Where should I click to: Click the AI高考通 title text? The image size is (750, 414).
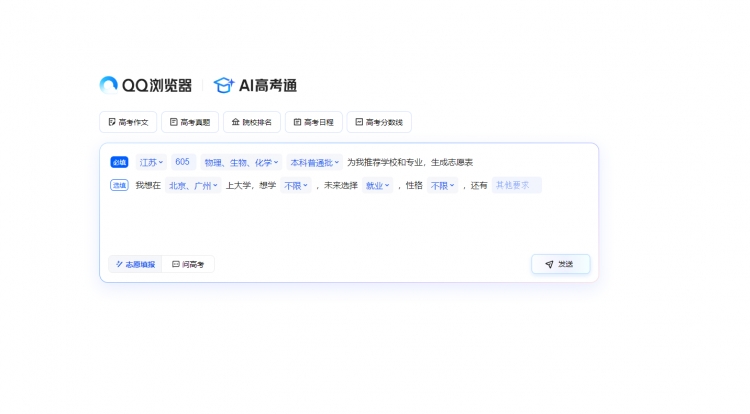pos(268,86)
